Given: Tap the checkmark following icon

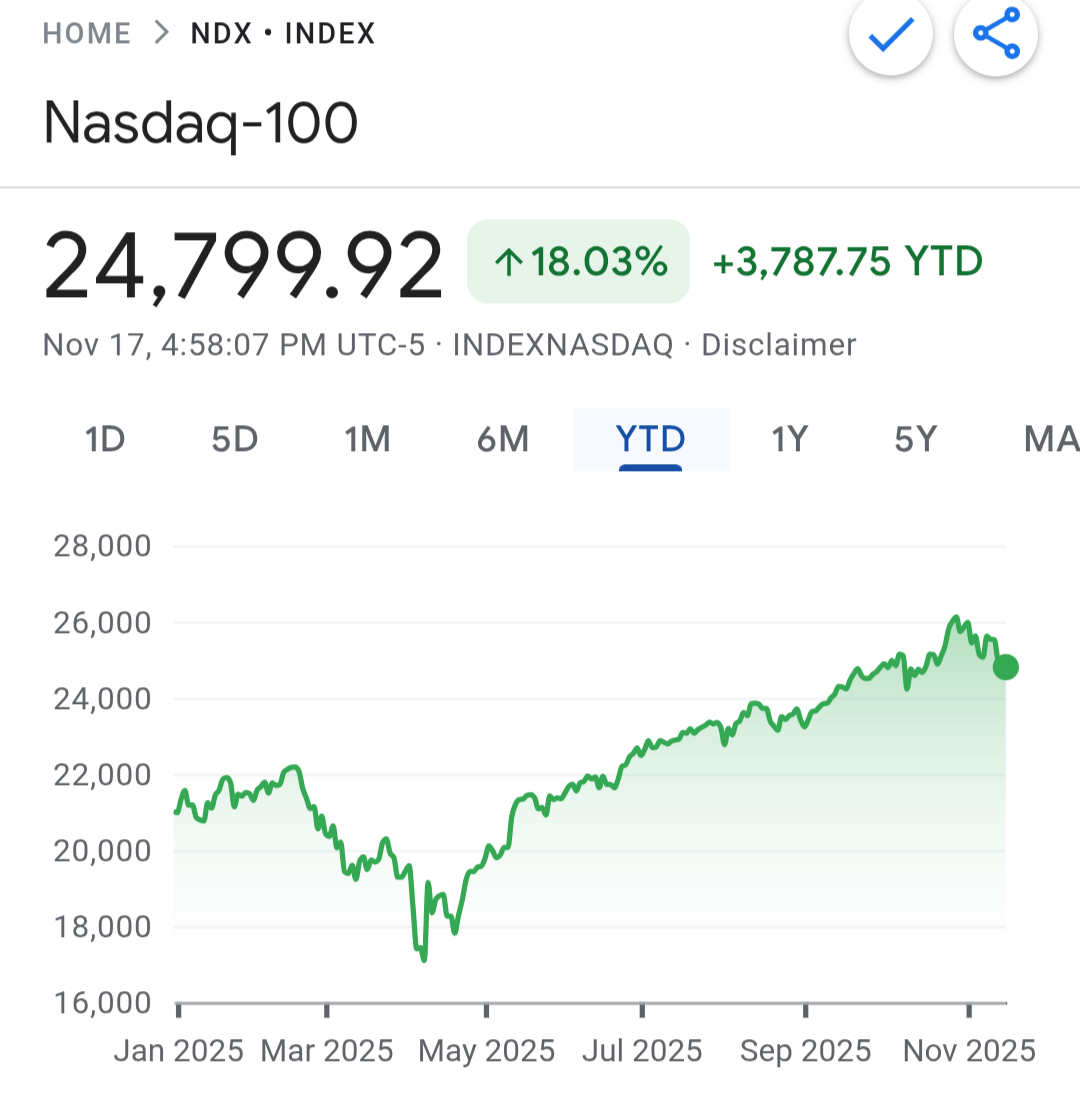Looking at the screenshot, I should [891, 36].
